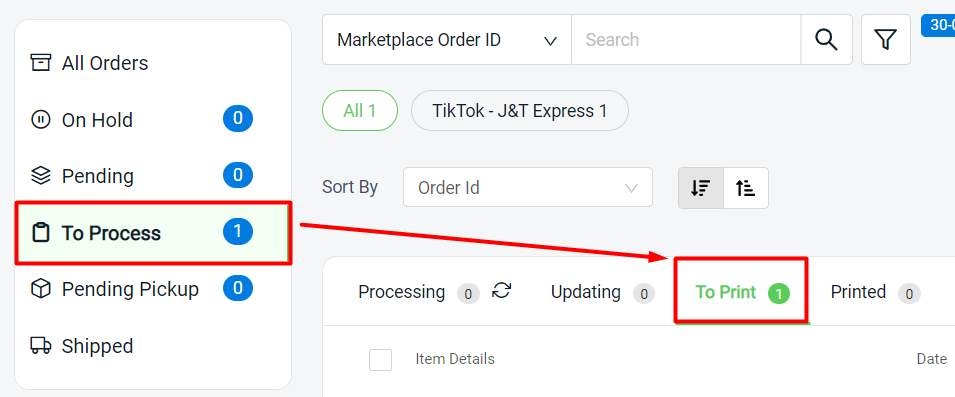Click the On Hold pause icon
This screenshot has width=955, height=397.
pyautogui.click(x=40, y=119)
